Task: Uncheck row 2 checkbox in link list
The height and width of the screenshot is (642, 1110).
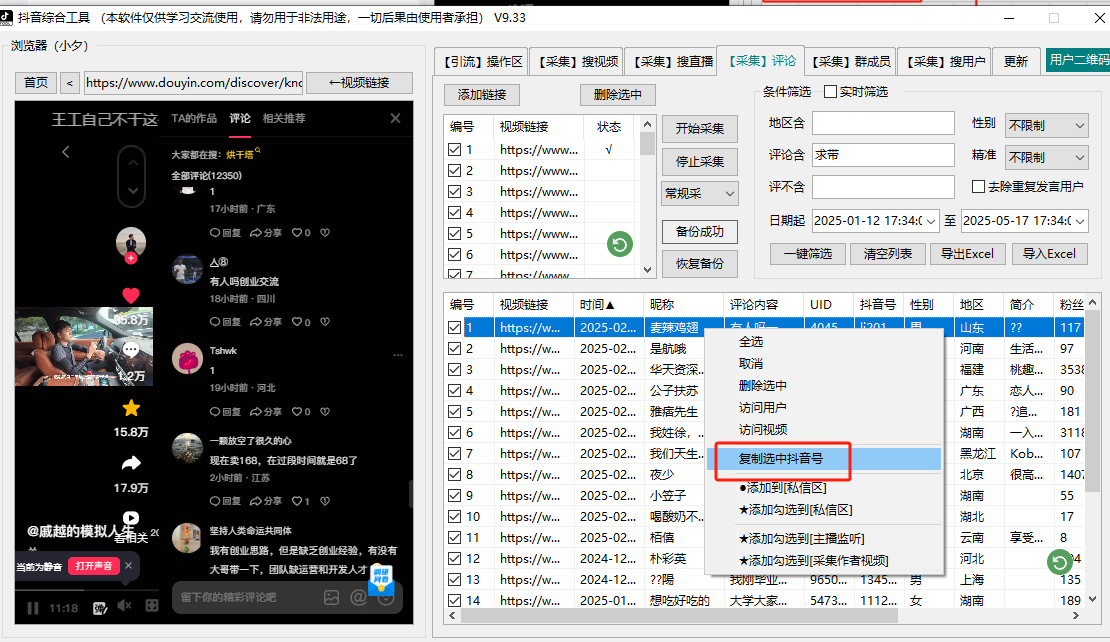Action: [x=455, y=171]
